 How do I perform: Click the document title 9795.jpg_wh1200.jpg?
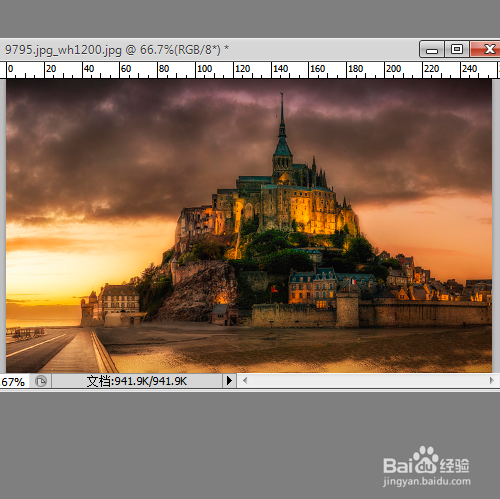(x=63, y=50)
